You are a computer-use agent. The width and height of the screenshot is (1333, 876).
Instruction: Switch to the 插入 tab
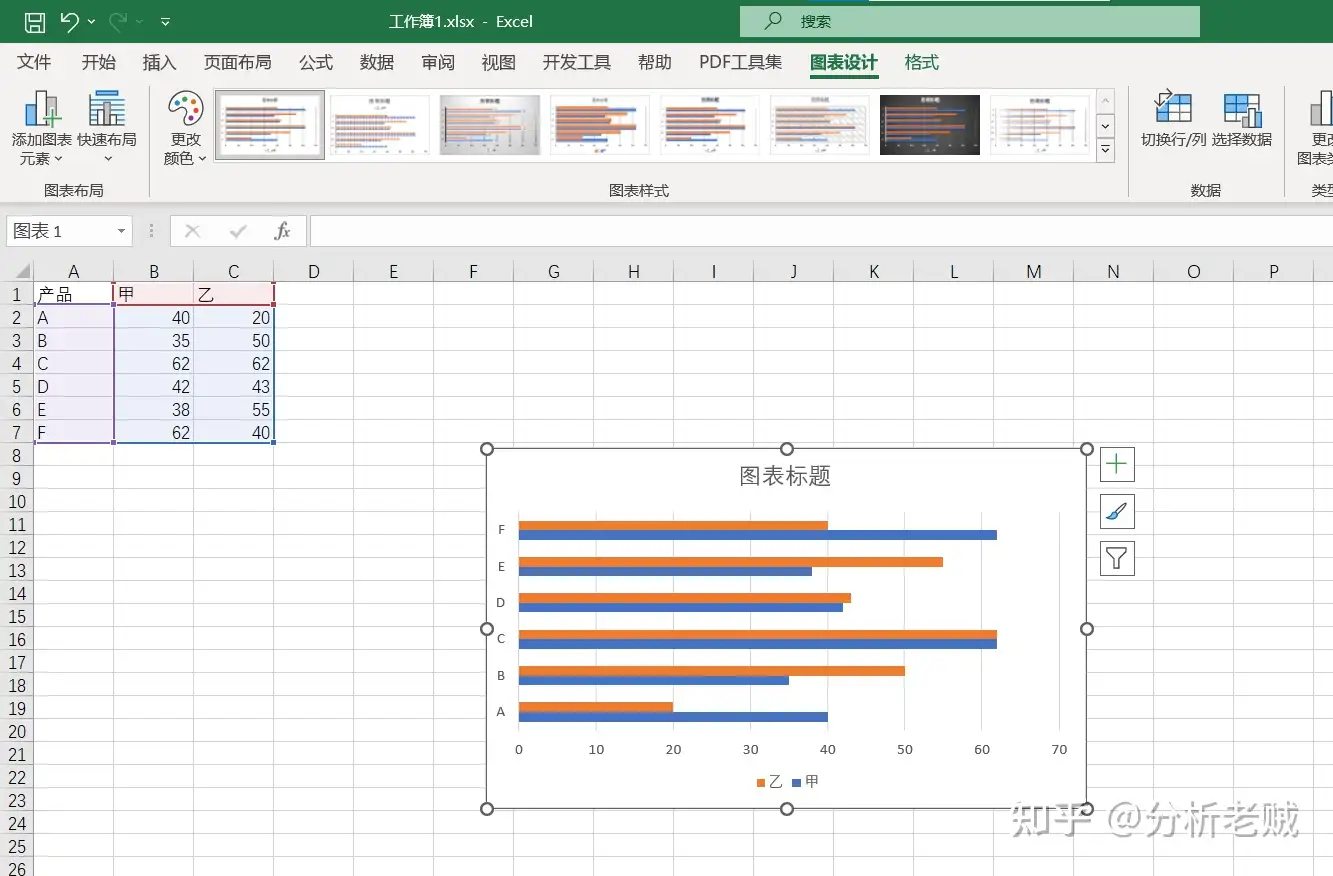coord(159,62)
